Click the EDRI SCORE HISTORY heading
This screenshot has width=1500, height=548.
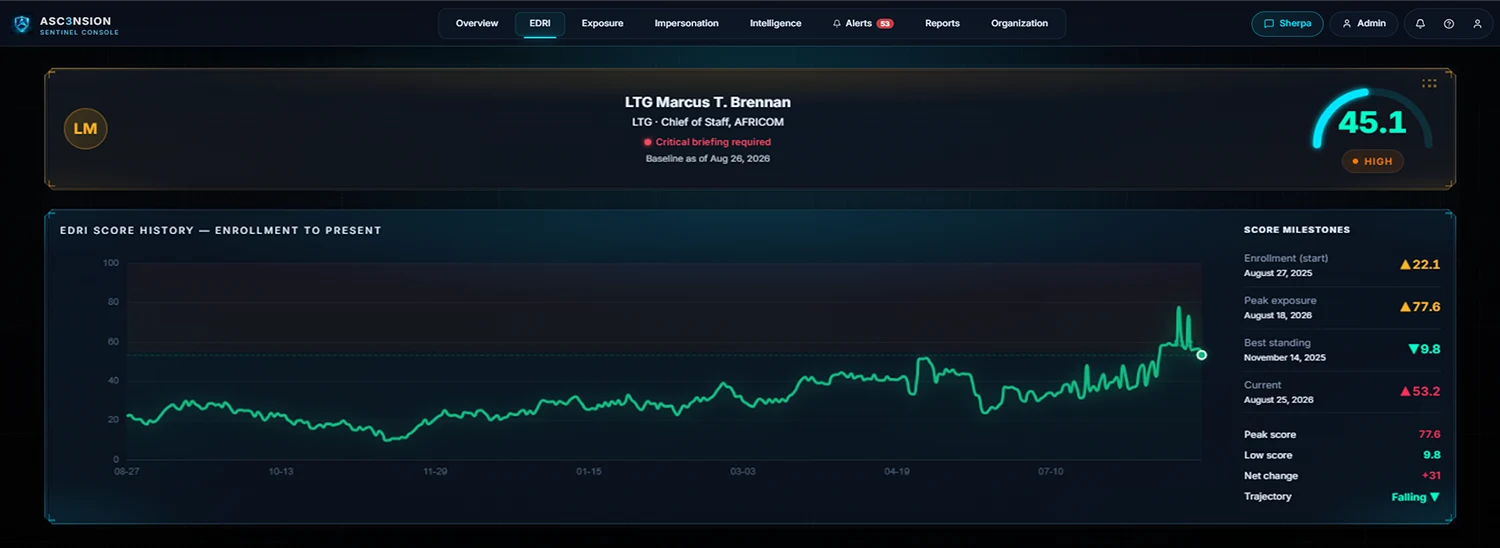[x=220, y=230]
